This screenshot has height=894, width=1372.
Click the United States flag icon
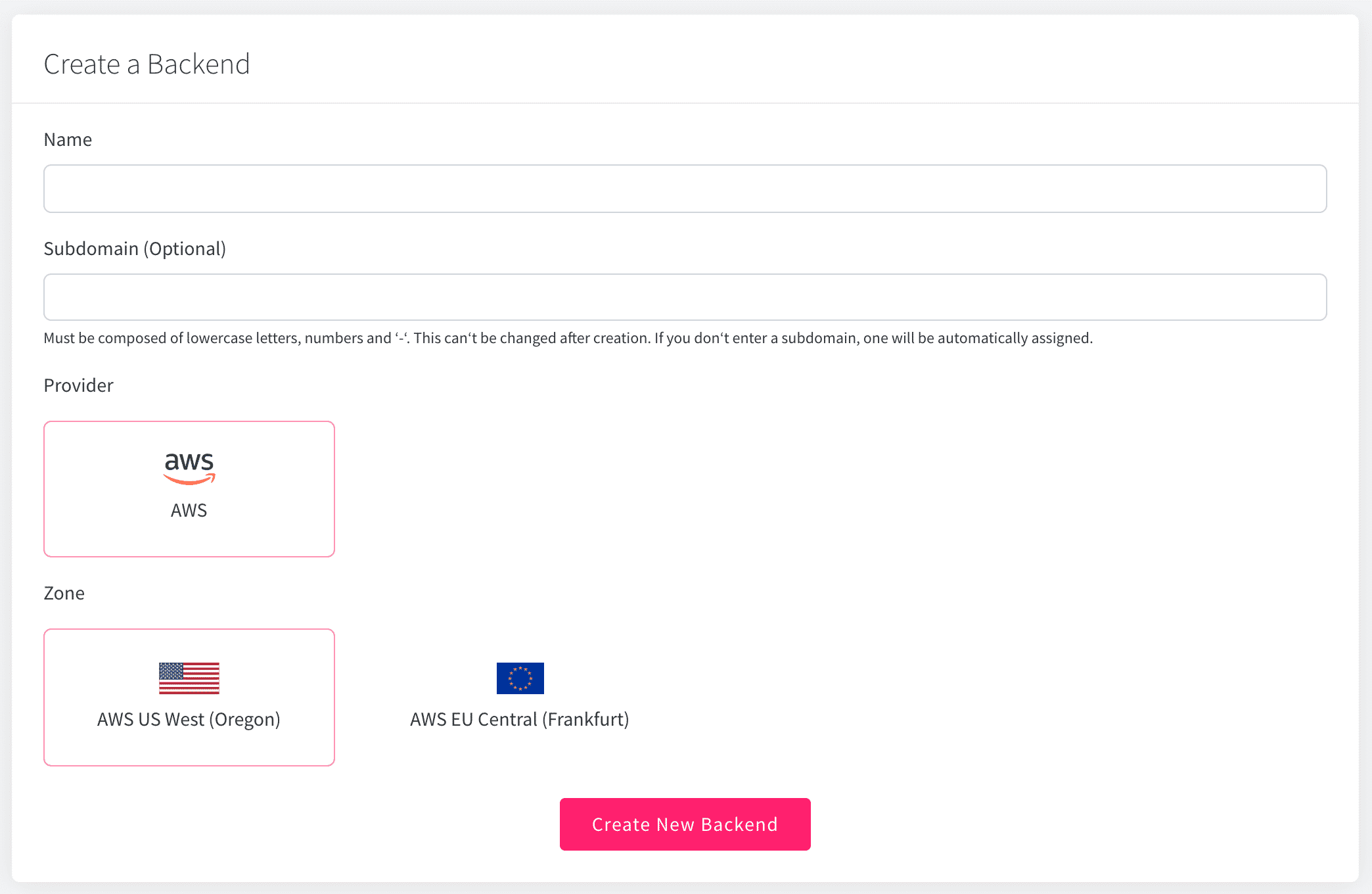click(189, 678)
